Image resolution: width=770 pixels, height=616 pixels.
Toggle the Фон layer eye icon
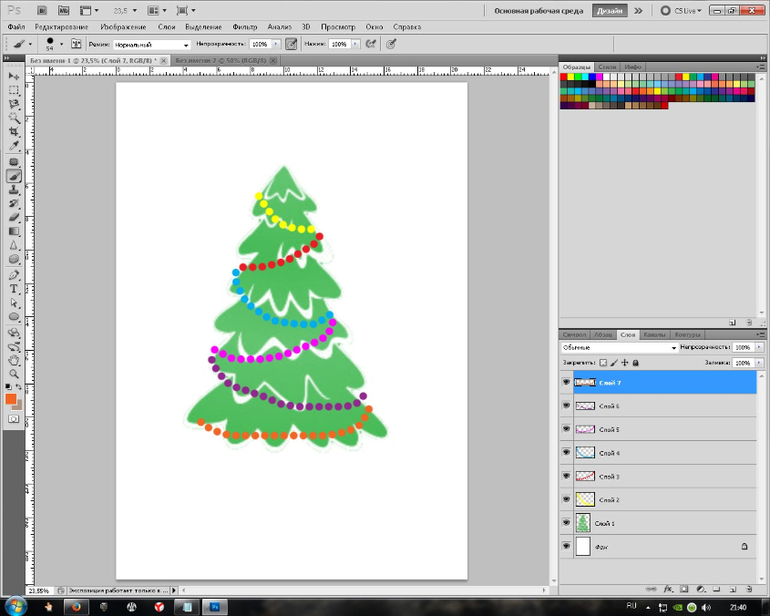[566, 547]
